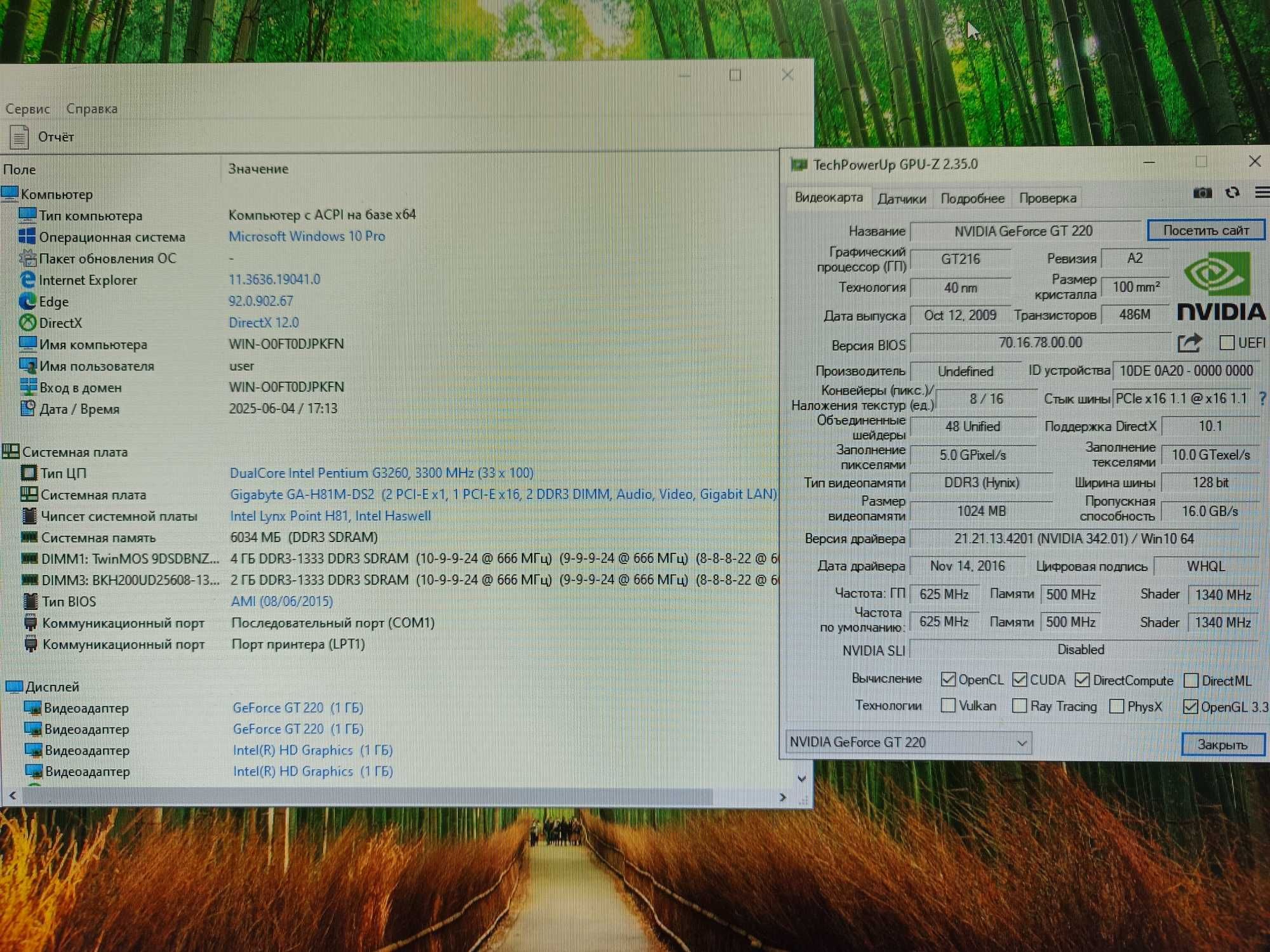This screenshot has height=952, width=1270.
Task: Toggle the CUDA checkbox
Action: click(x=1019, y=680)
